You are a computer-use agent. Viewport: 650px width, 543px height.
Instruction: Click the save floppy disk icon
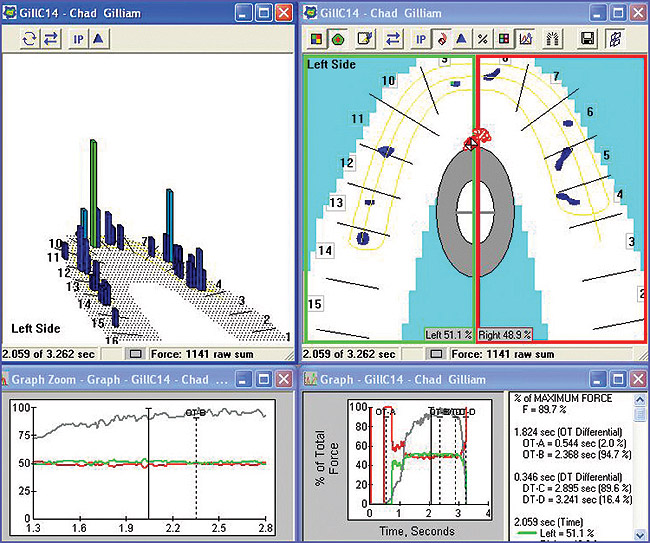pos(588,40)
